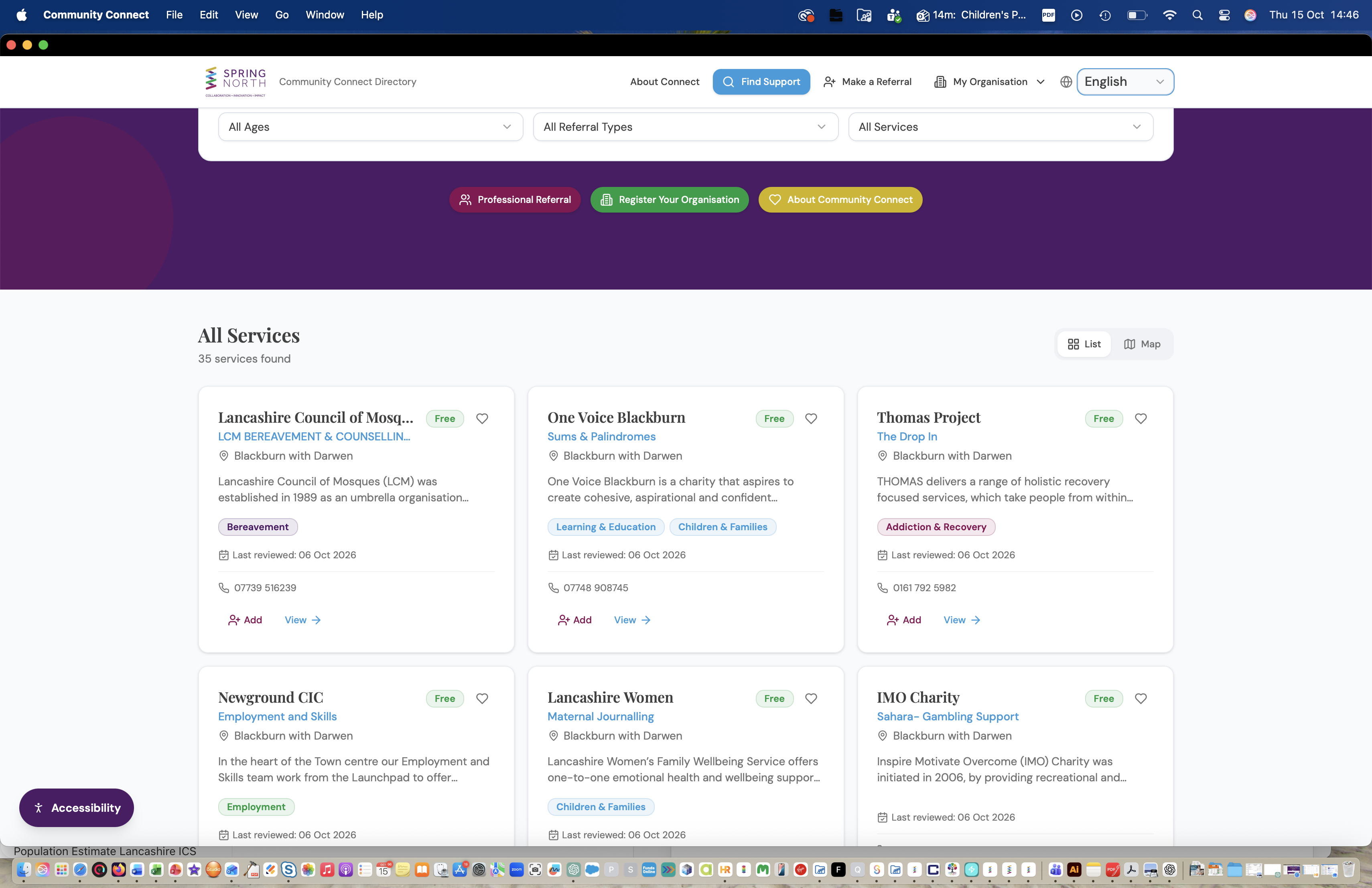Add Lancashire Council of Mosques to referral
The height and width of the screenshot is (888, 1372).
pos(246,620)
